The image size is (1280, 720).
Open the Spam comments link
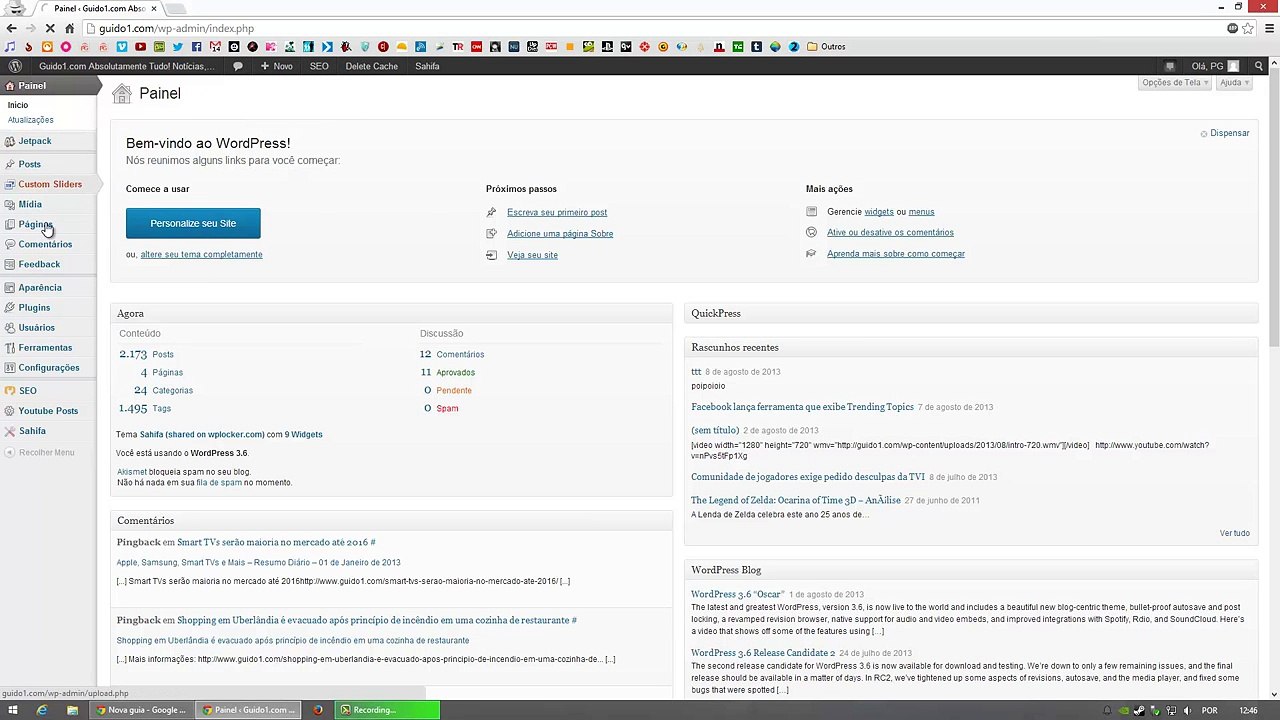click(447, 408)
